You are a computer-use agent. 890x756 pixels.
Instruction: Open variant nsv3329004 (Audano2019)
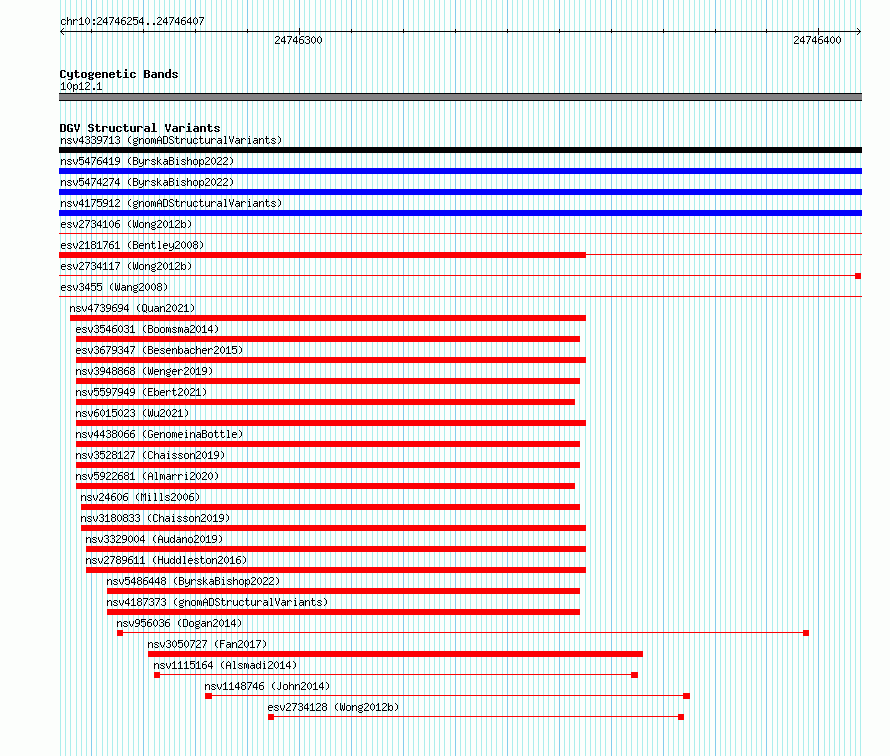coord(154,539)
